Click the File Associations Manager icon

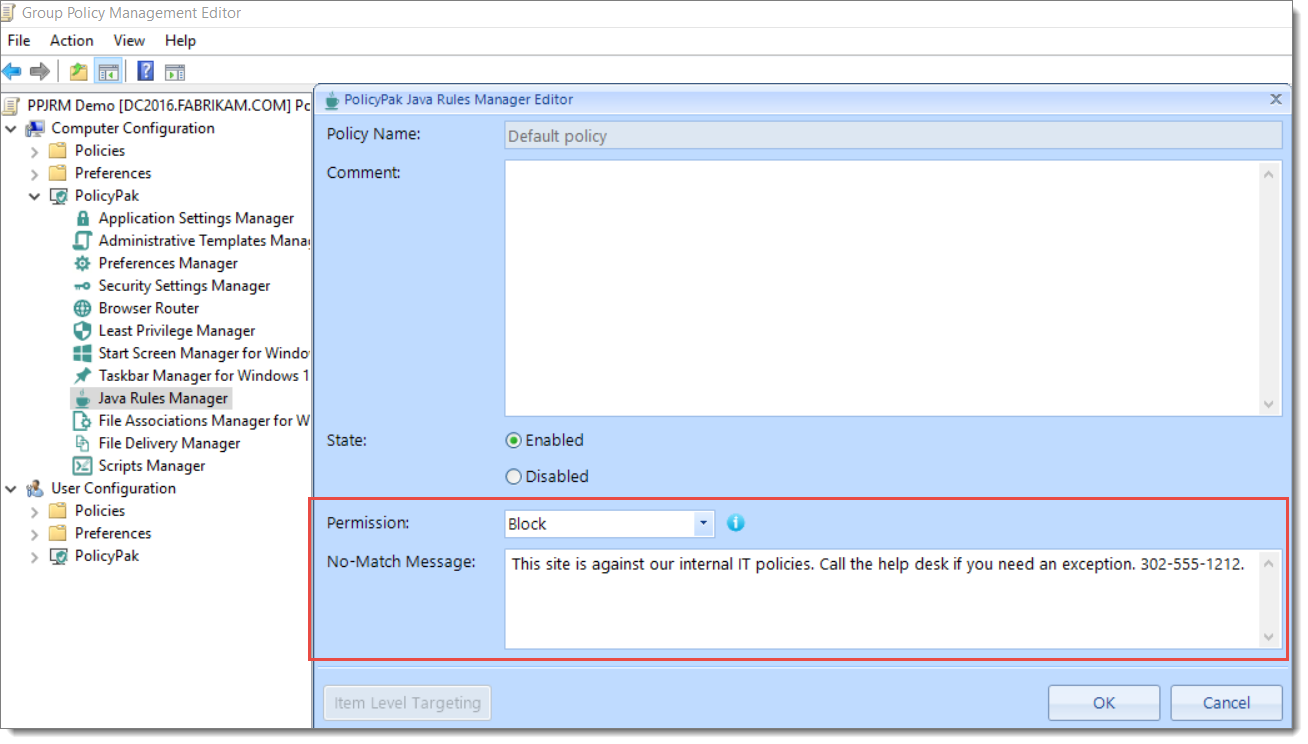coord(83,421)
